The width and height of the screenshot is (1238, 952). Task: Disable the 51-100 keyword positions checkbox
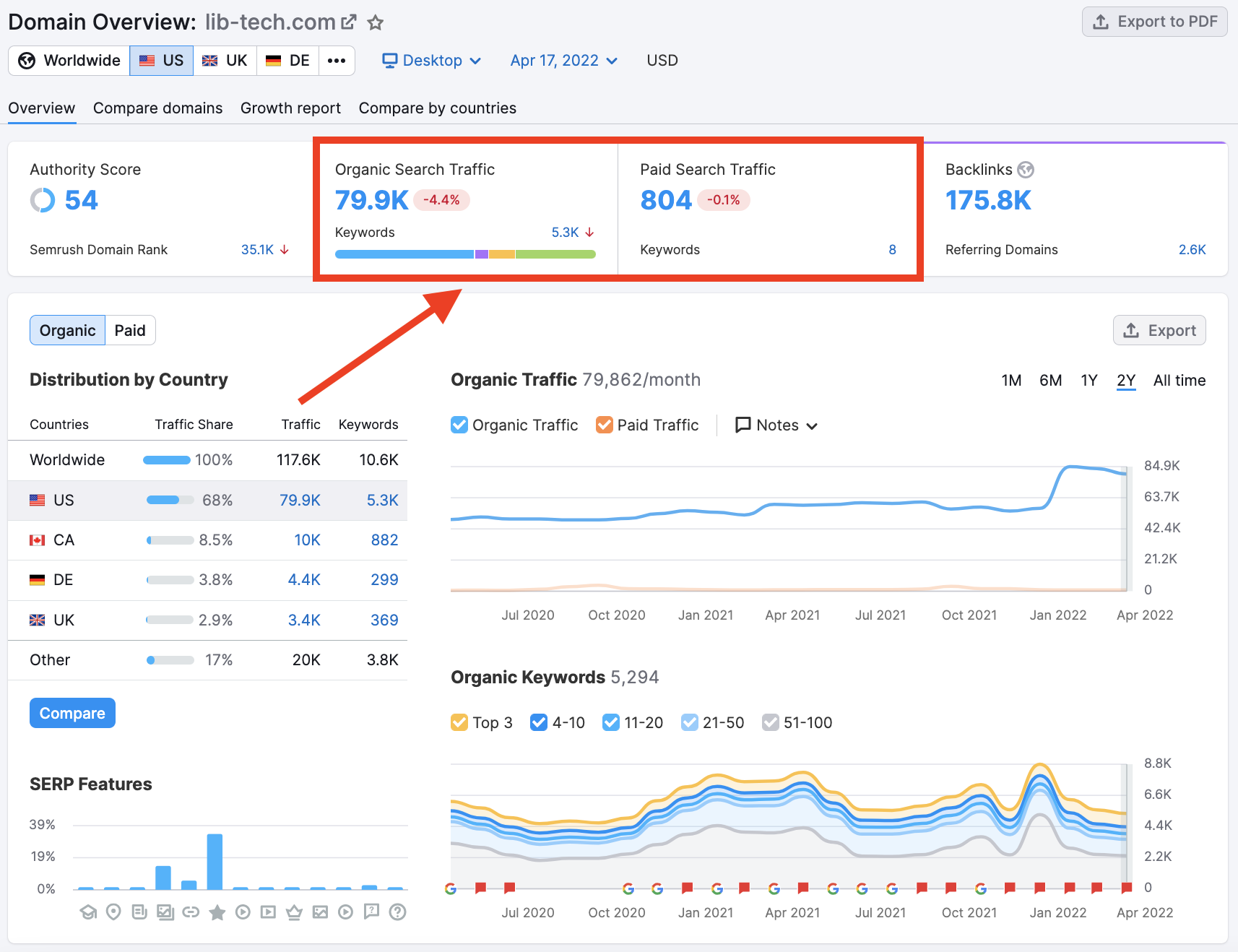[x=770, y=722]
